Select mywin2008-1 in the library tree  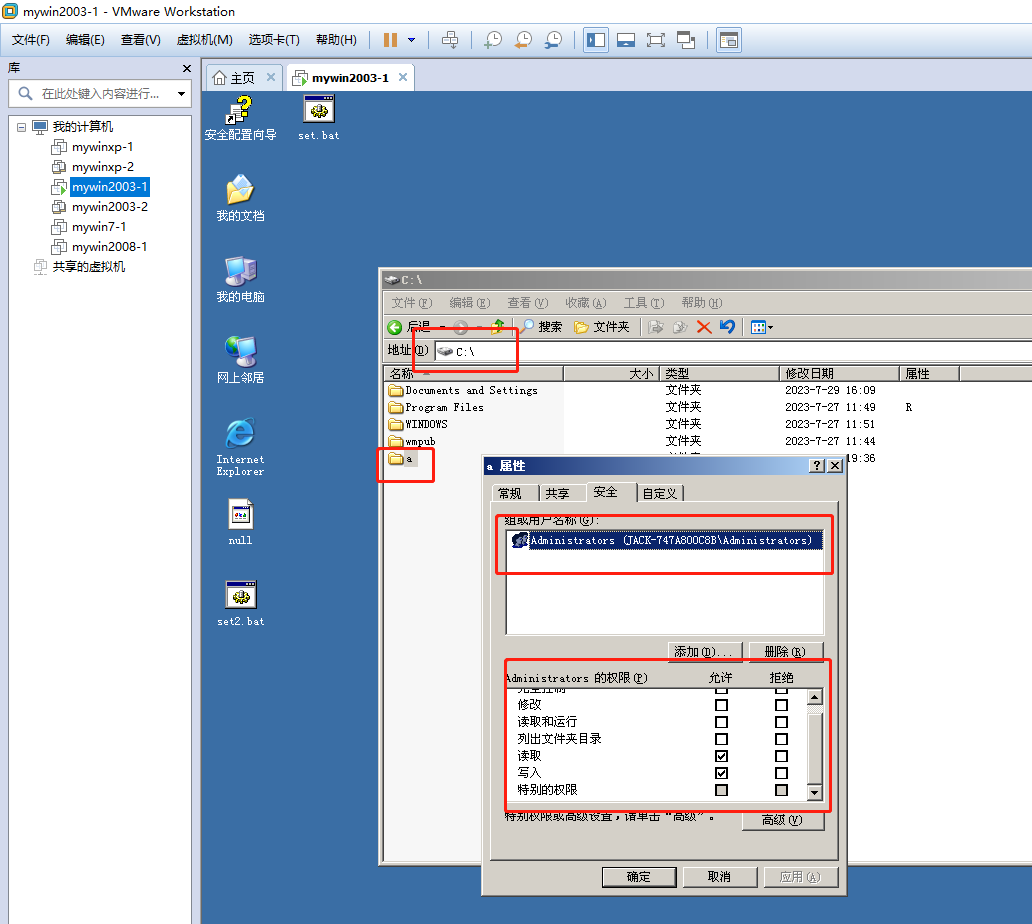point(109,247)
